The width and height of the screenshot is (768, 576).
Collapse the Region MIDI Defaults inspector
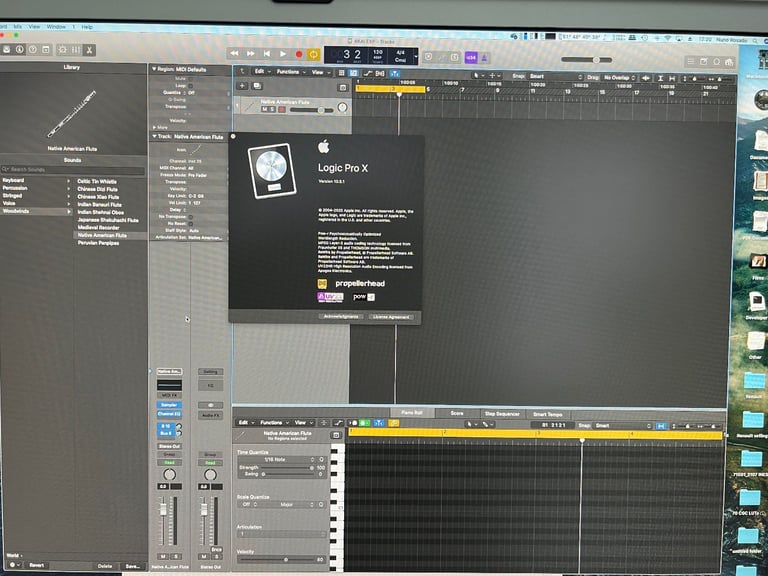[154, 69]
